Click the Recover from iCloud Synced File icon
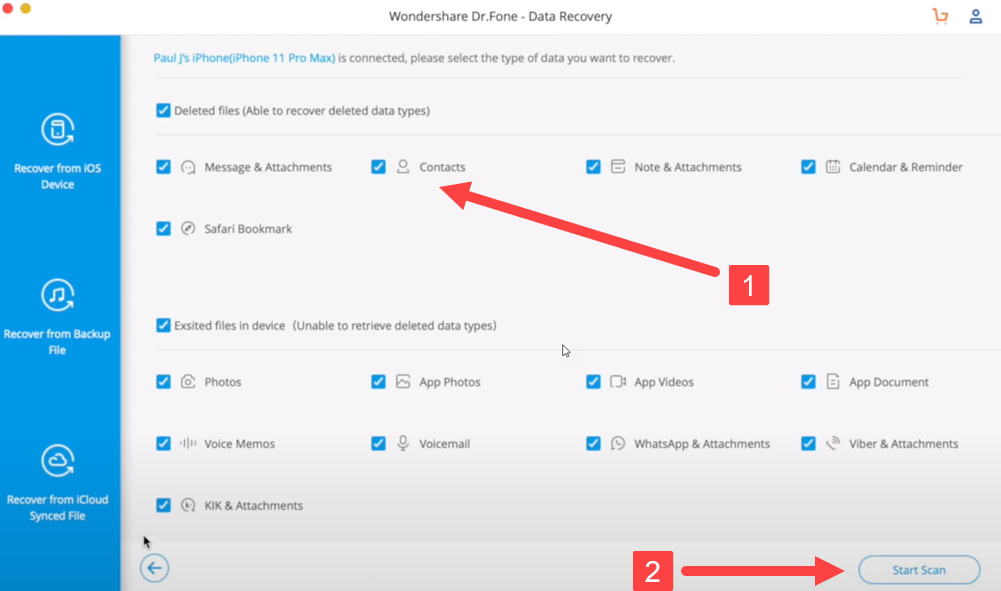The width and height of the screenshot is (1001, 591). (57, 461)
